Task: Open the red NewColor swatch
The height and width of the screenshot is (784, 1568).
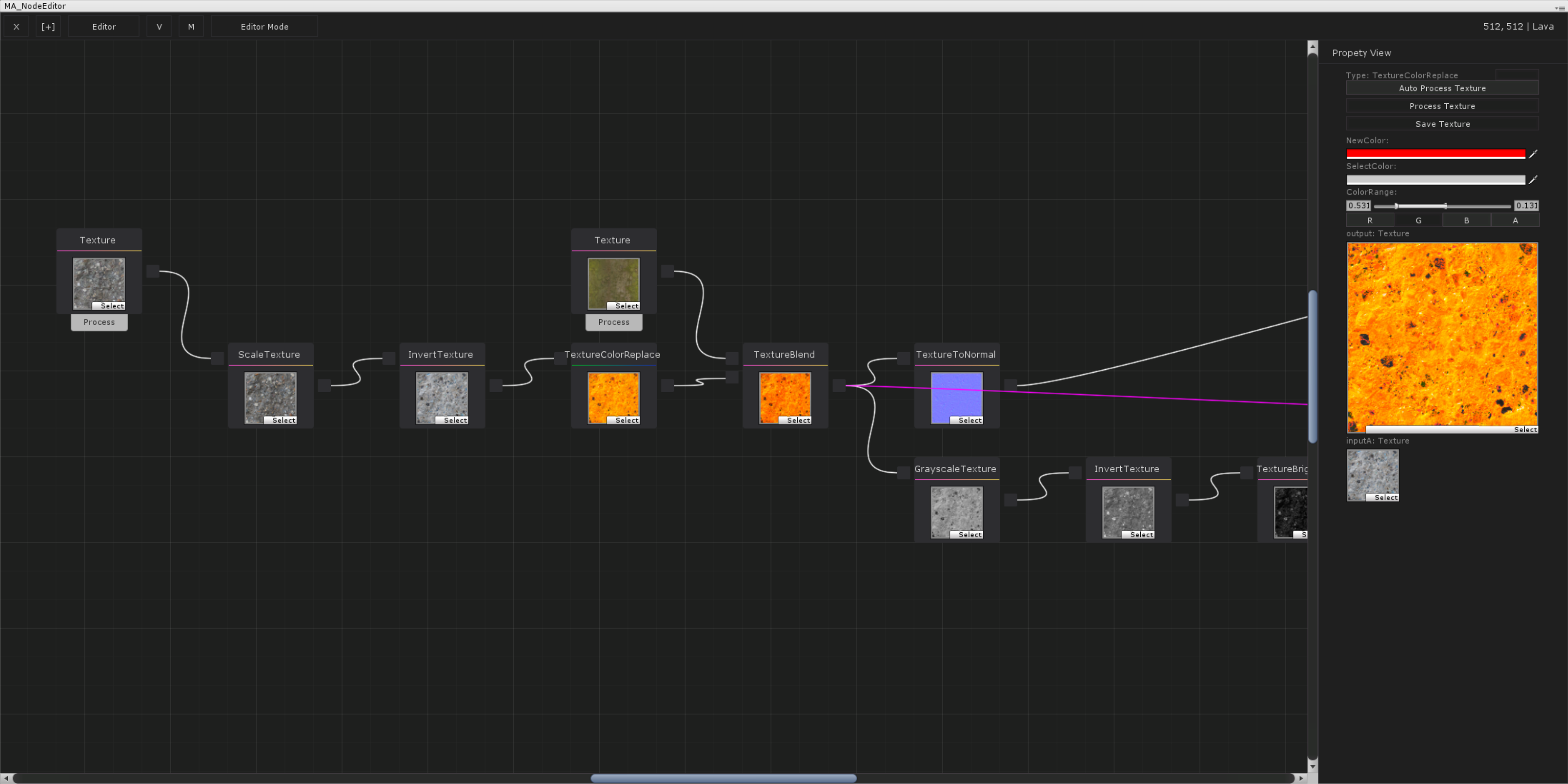Action: (1436, 154)
